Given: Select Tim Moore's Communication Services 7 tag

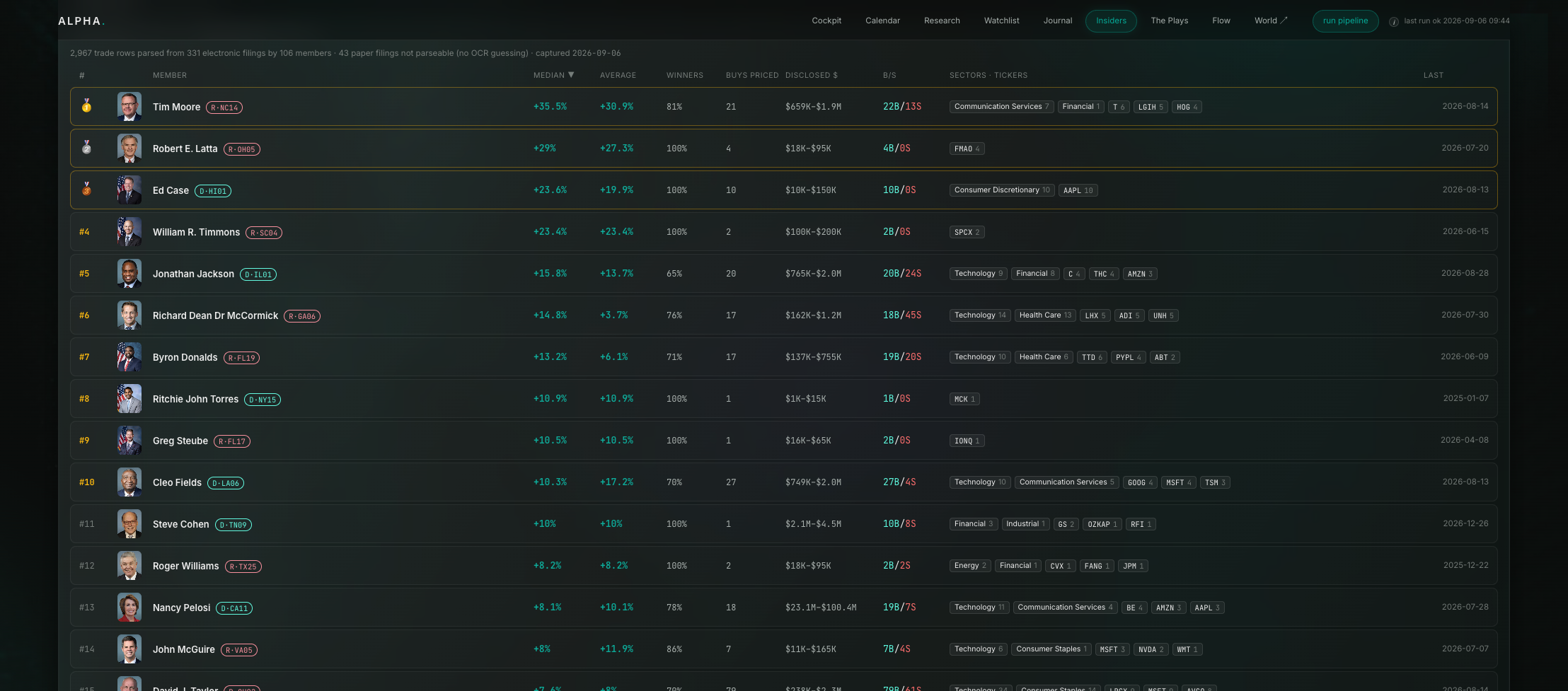Looking at the screenshot, I should point(1001,107).
